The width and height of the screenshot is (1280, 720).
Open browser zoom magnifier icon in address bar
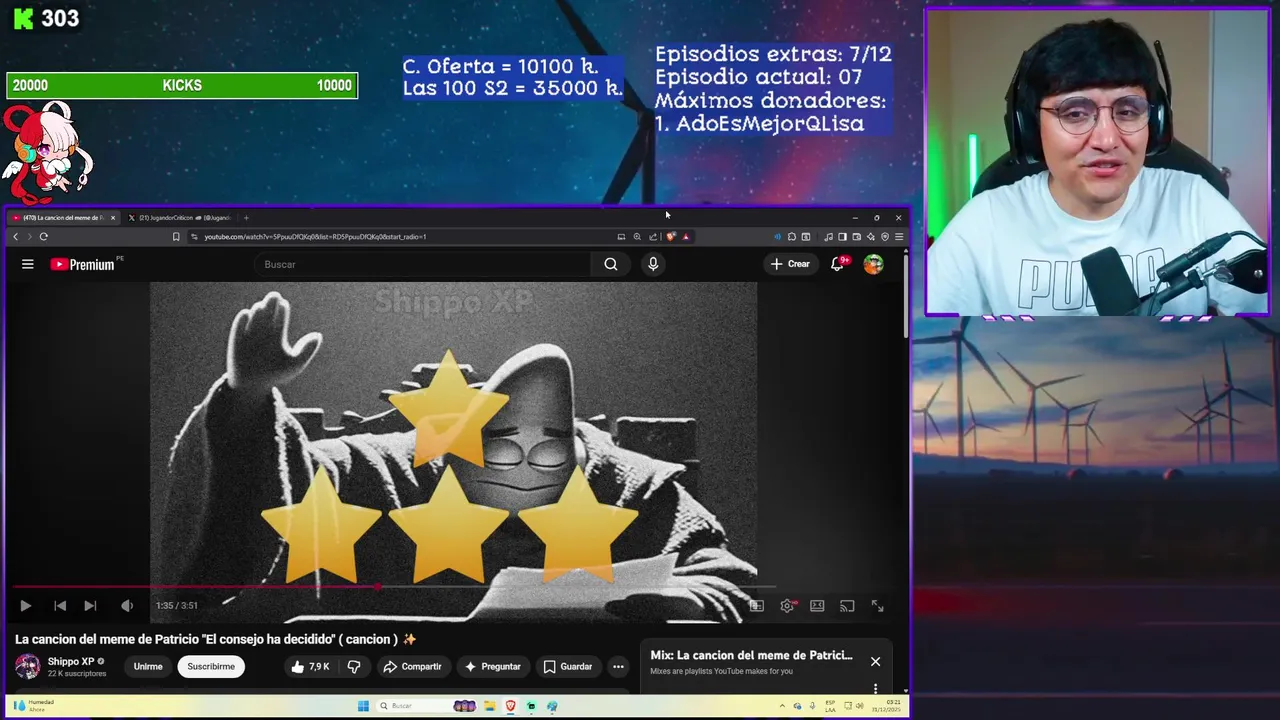click(637, 237)
